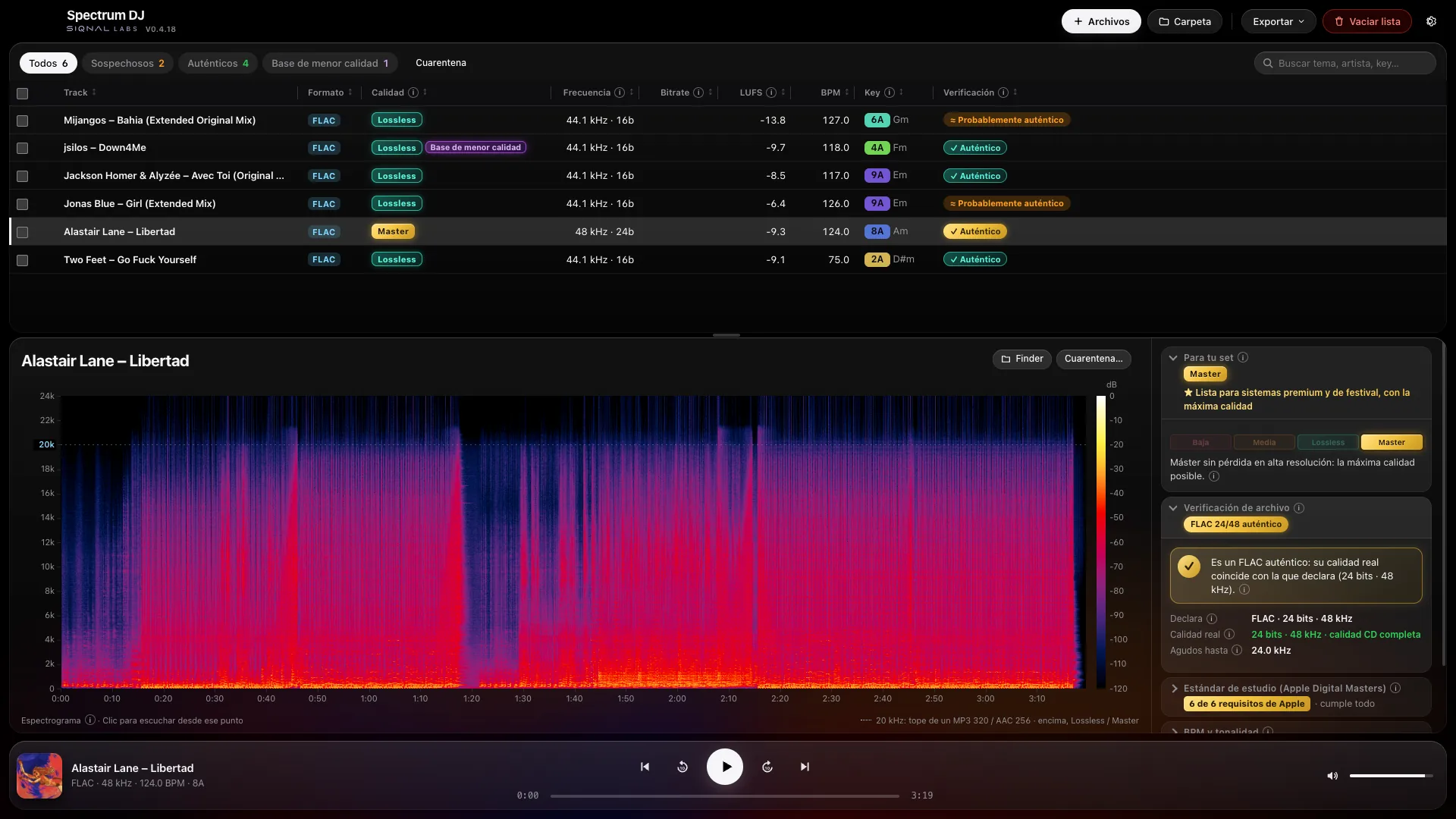Sort by the Track column

[x=80, y=93]
